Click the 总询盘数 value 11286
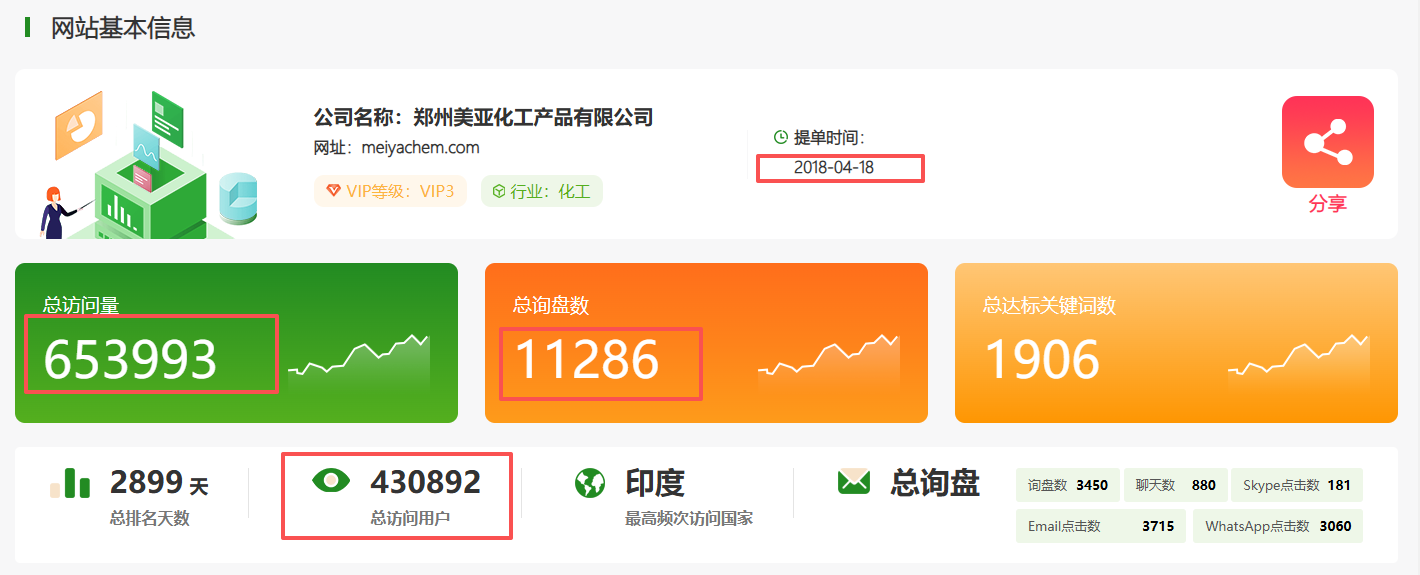The width and height of the screenshot is (1420, 575). [x=587, y=360]
